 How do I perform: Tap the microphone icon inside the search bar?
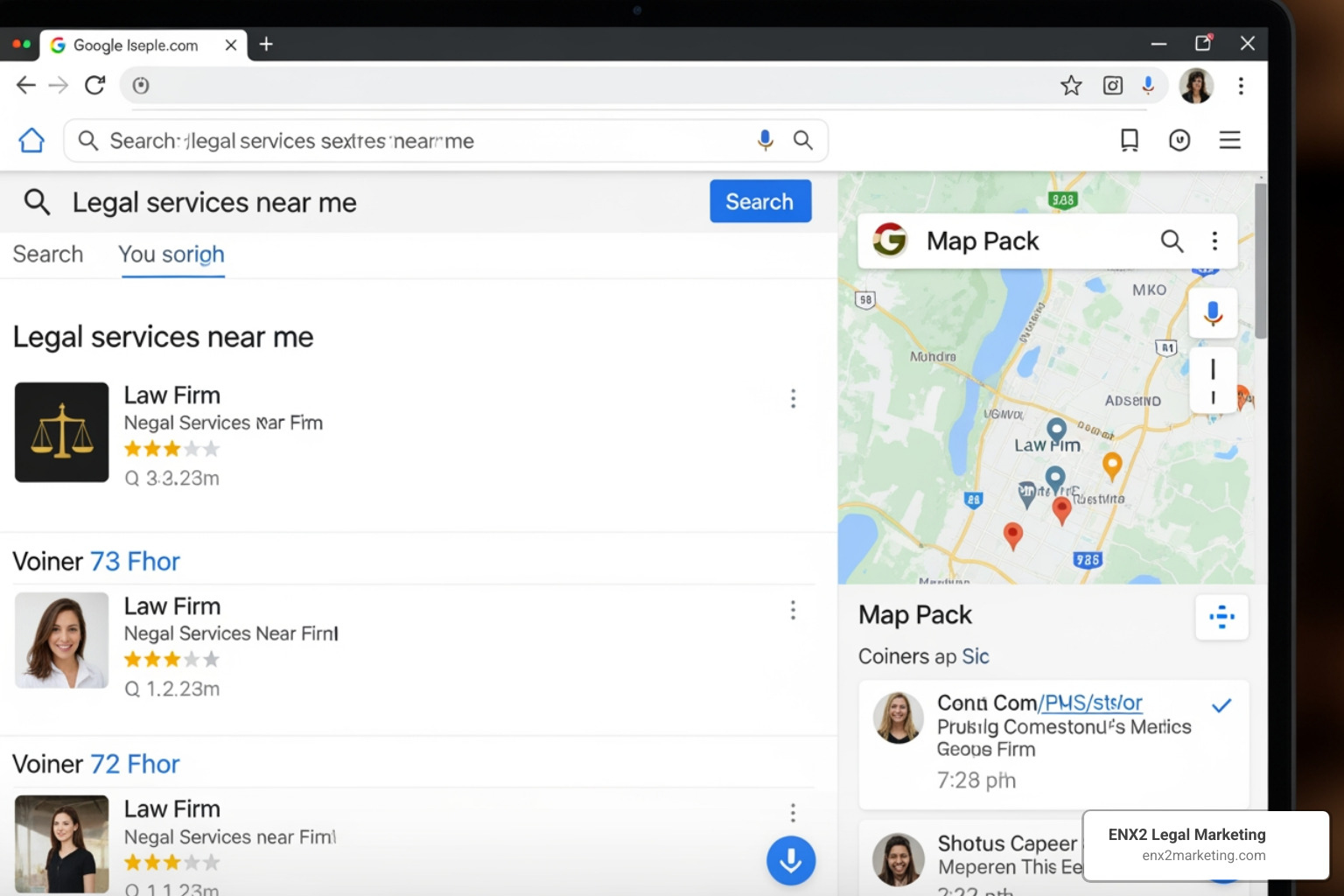tap(766, 140)
